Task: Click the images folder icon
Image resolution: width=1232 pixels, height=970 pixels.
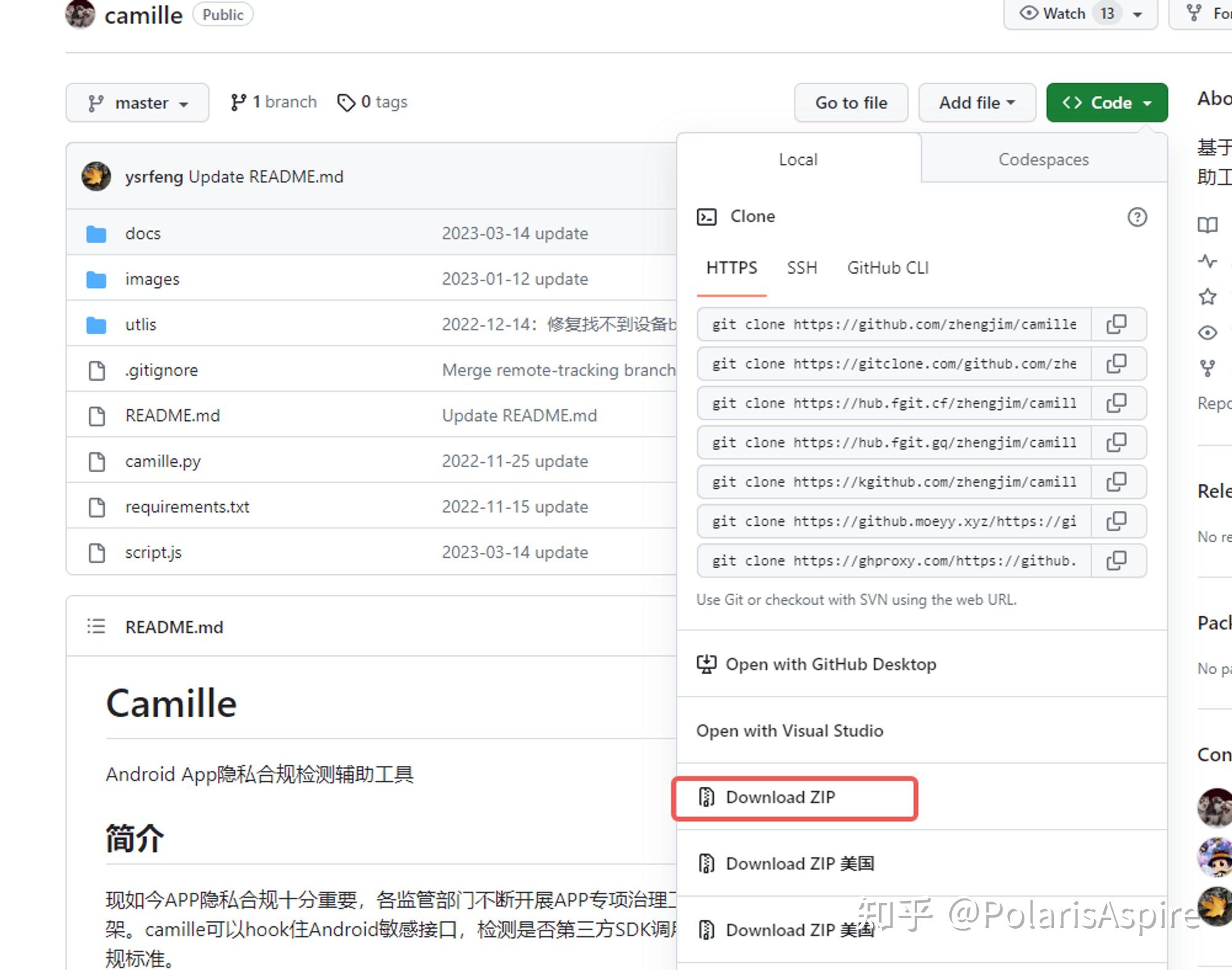Action: tap(96, 280)
